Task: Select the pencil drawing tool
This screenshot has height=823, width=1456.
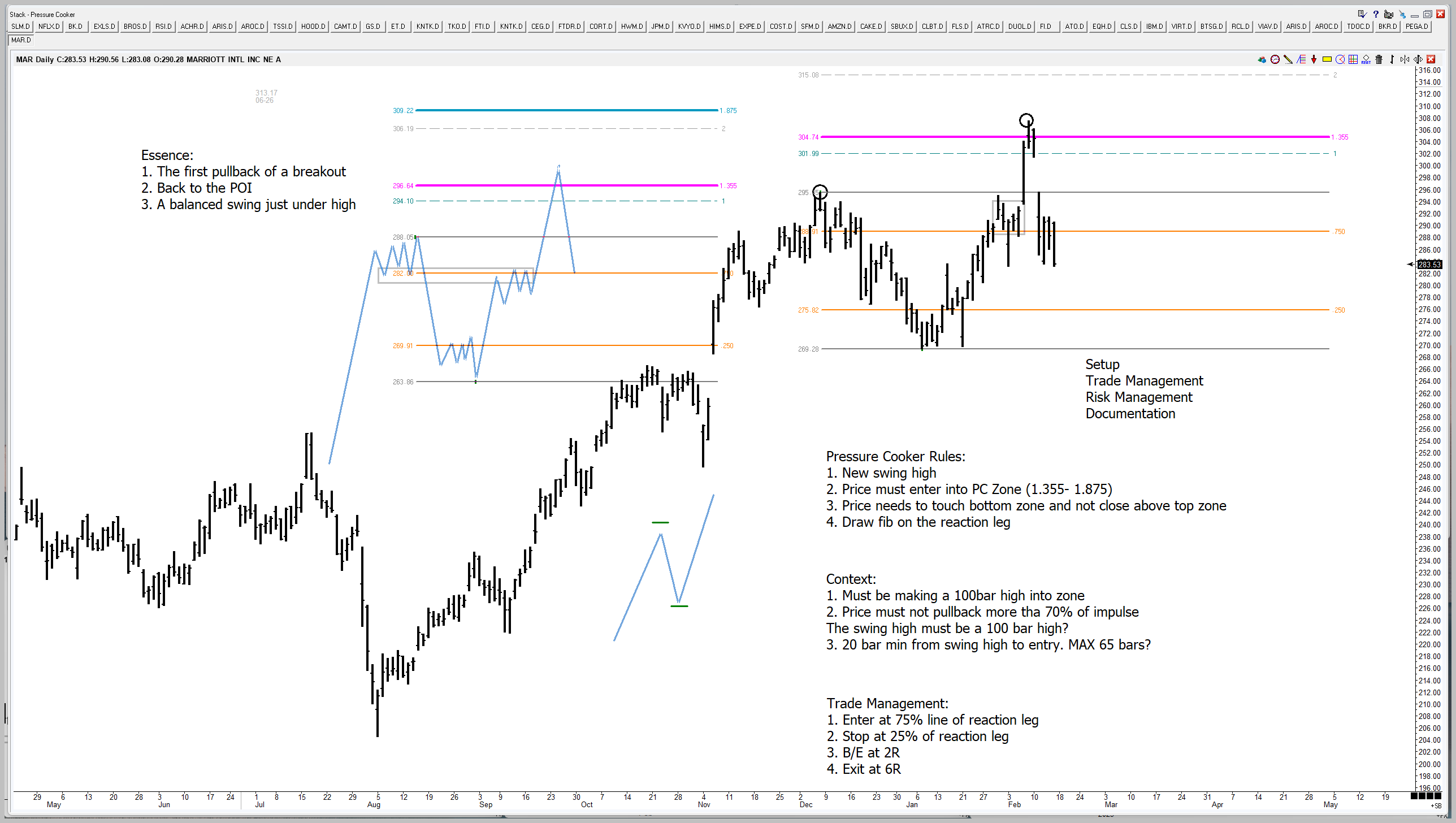Action: tap(1288, 59)
